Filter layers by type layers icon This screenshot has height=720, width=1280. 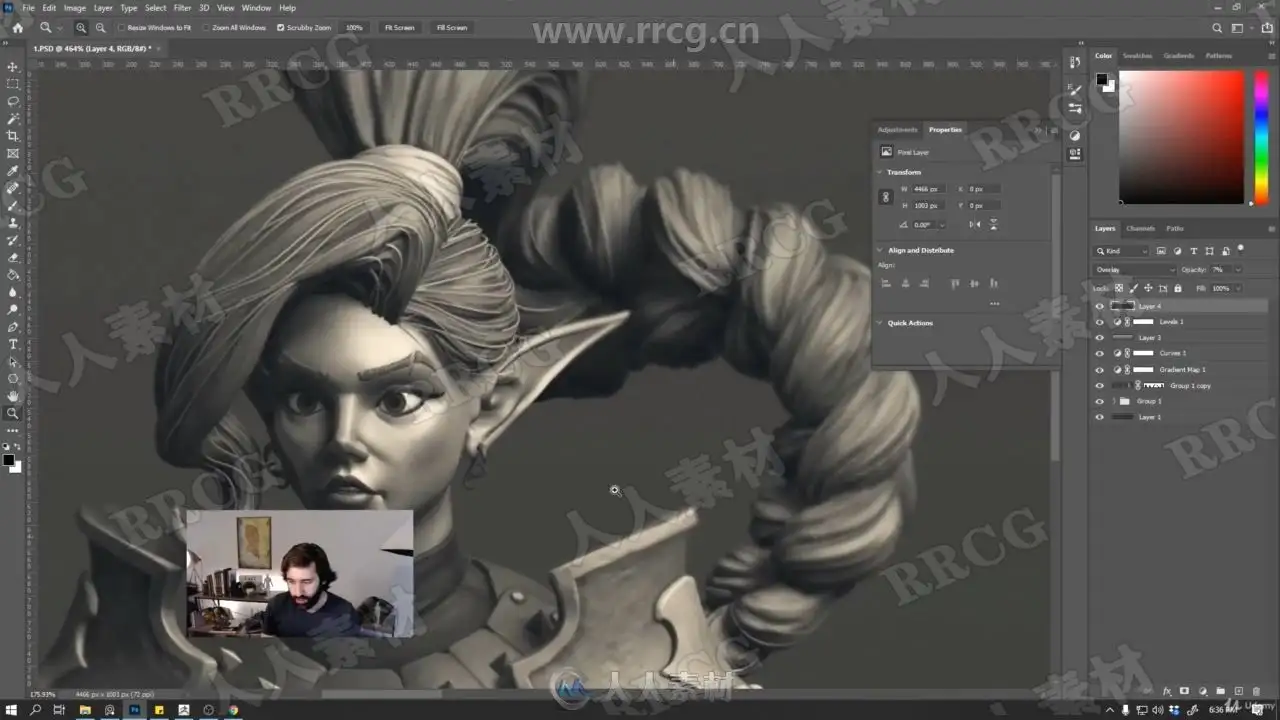click(x=1193, y=251)
